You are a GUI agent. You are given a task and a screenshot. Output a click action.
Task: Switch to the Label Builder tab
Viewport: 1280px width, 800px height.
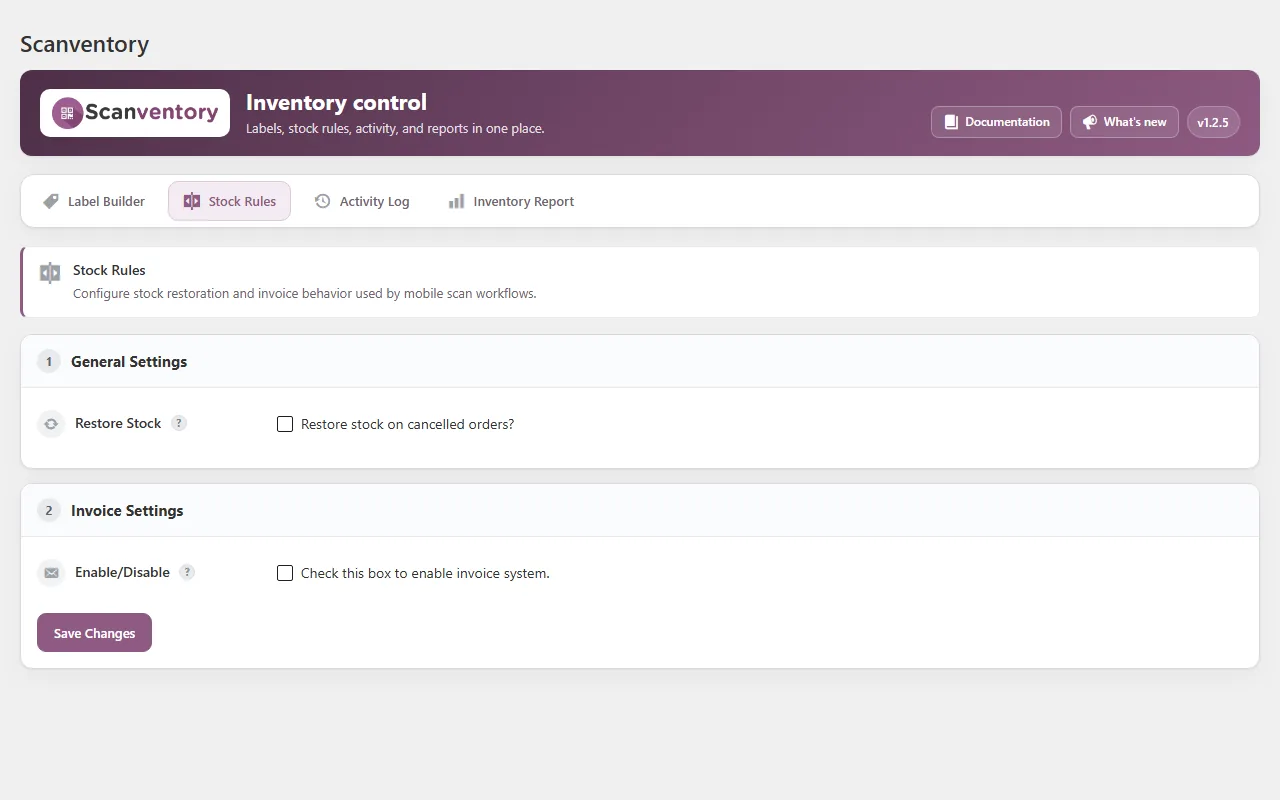pos(94,201)
